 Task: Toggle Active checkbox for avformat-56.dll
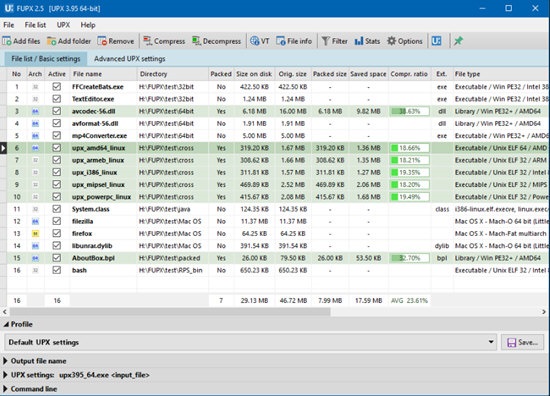(56, 123)
